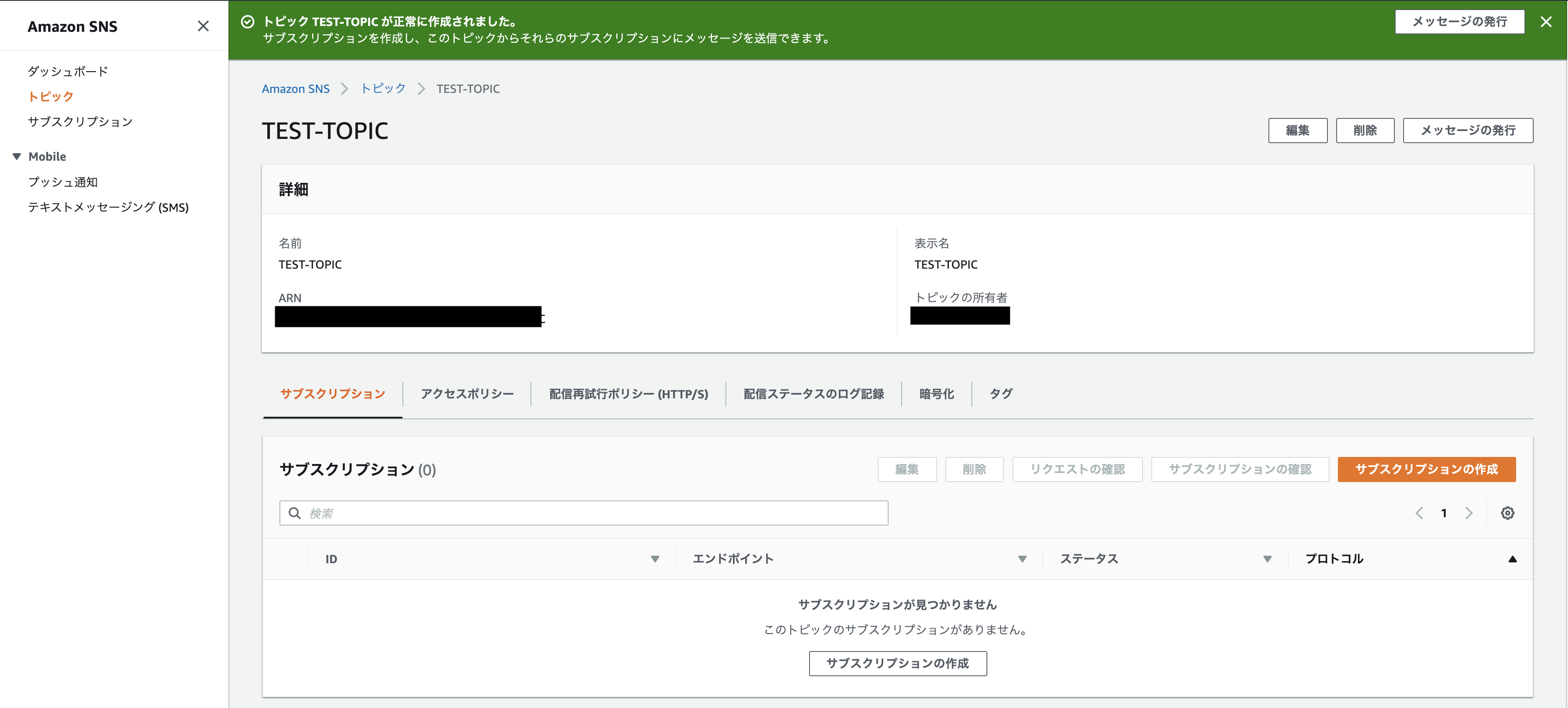
Task: Go to the next subscriptions page arrow
Action: click(x=1469, y=513)
